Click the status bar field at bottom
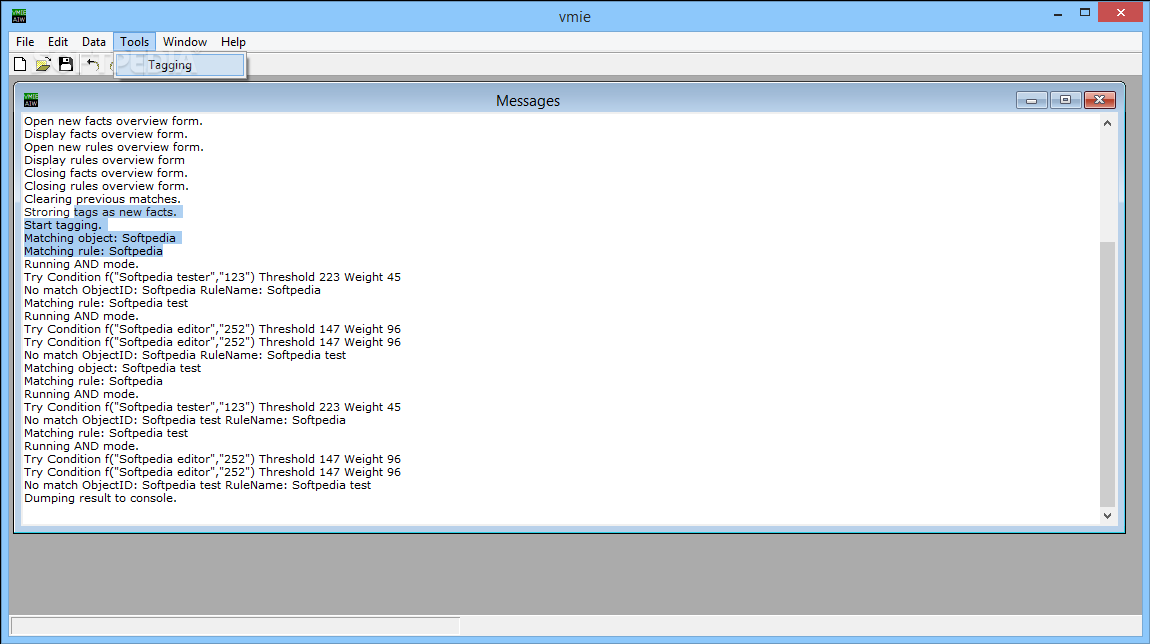The width and height of the screenshot is (1150, 644). 235,626
